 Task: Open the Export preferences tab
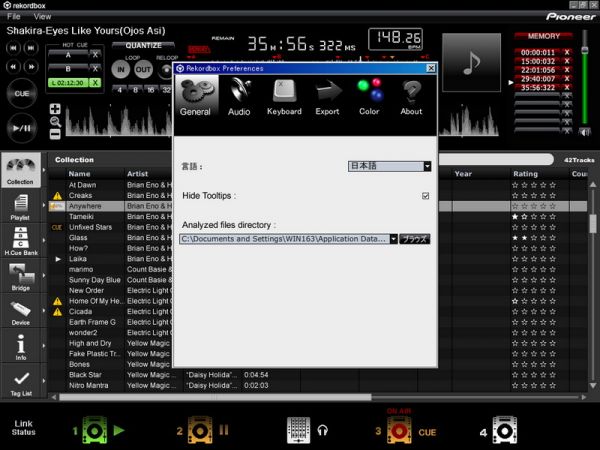tap(328, 96)
